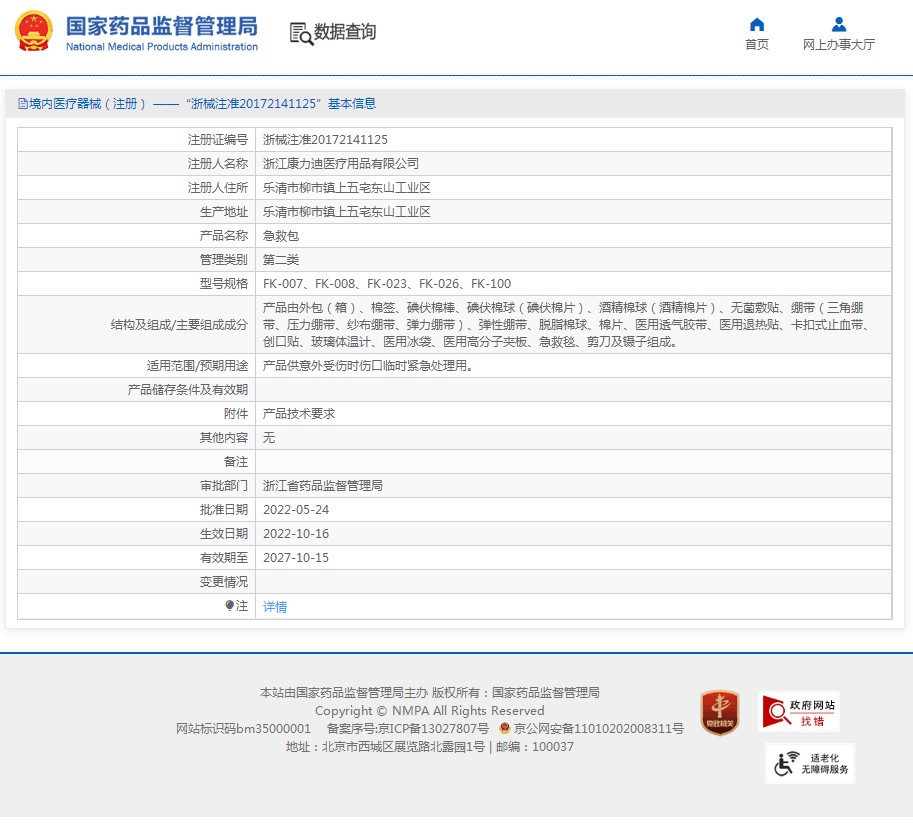Click the 注册人名称 label
The image size is (913, 839).
coord(218,164)
